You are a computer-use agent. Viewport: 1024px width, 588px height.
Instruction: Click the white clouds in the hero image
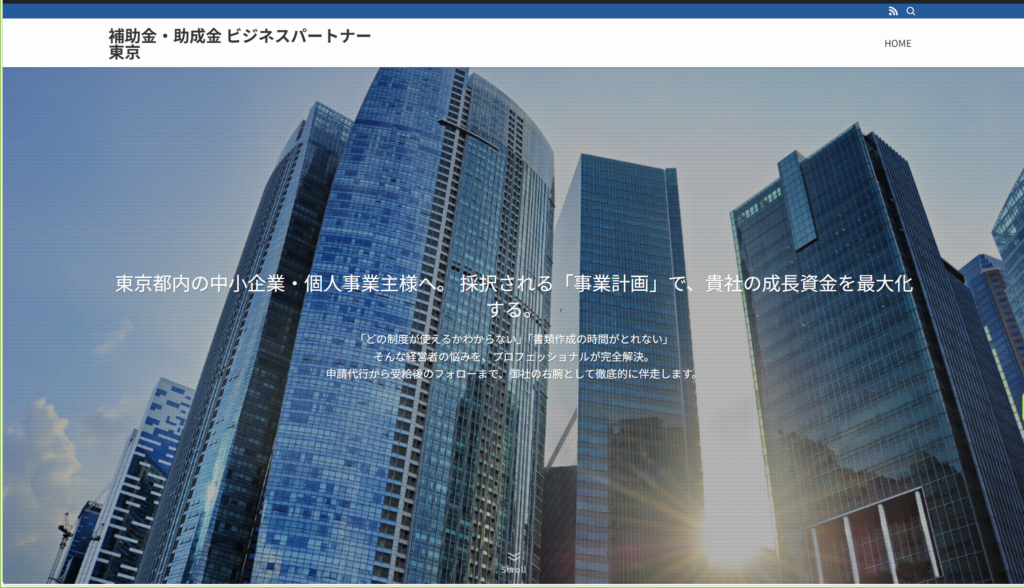(40, 440)
